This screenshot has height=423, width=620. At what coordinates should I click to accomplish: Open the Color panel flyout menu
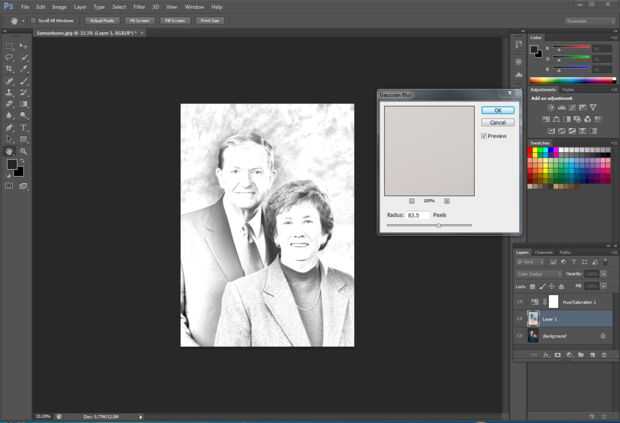(x=614, y=38)
